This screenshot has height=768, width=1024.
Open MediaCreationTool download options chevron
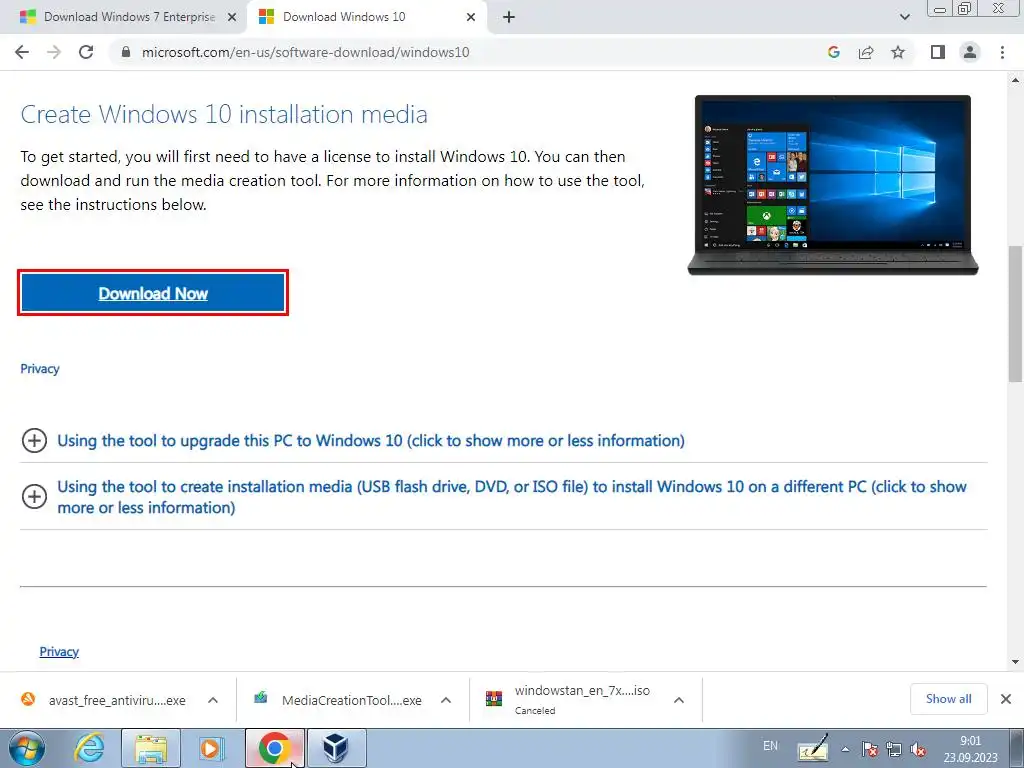(x=446, y=700)
